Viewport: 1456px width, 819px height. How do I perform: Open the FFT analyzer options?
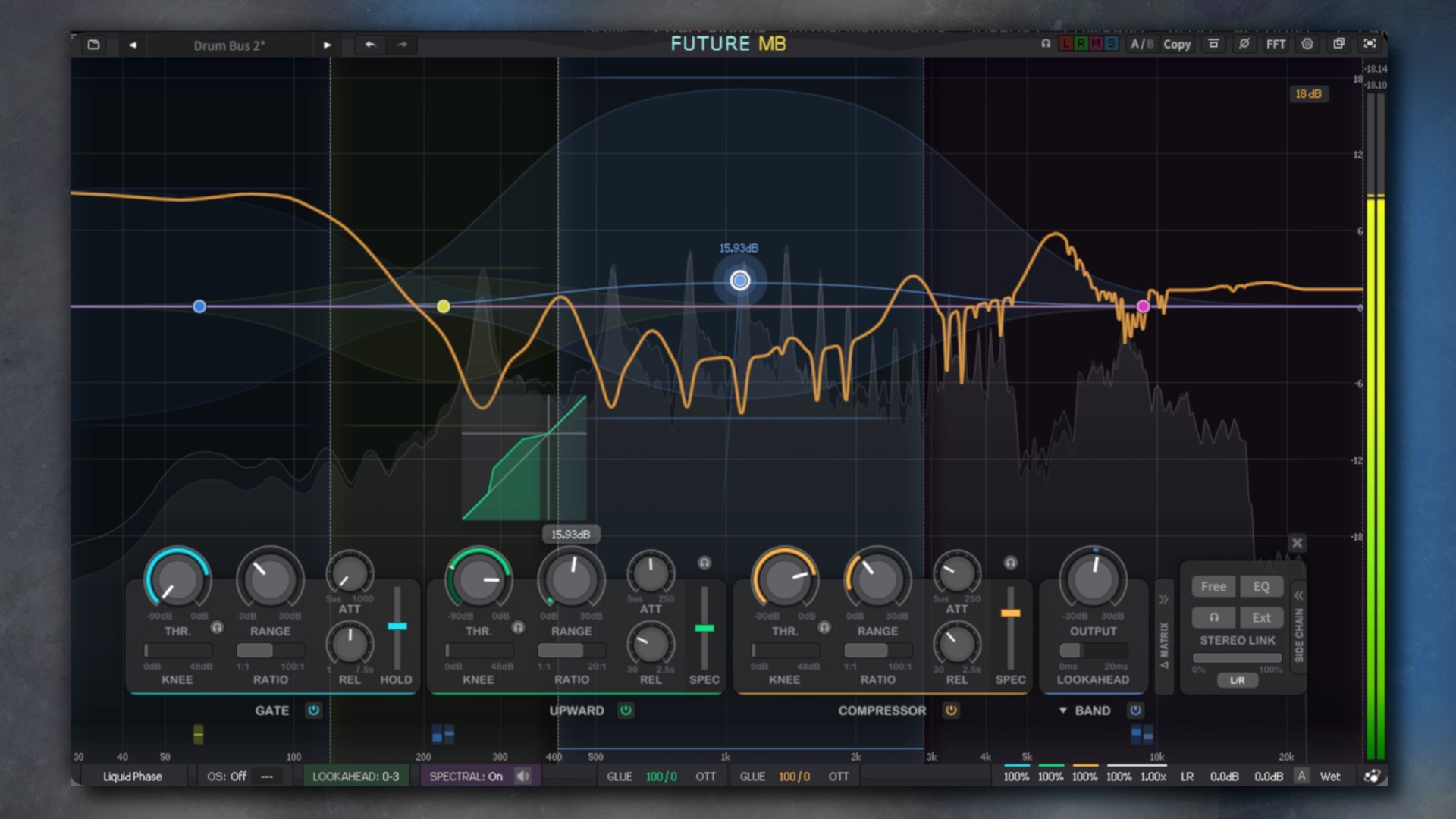click(1276, 44)
